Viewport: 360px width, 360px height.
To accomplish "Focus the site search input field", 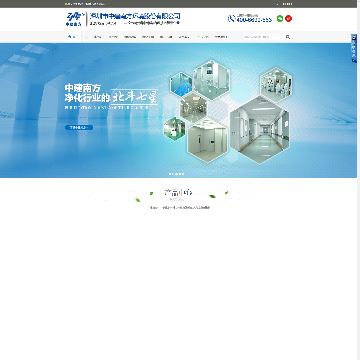I will click(x=263, y=37).
